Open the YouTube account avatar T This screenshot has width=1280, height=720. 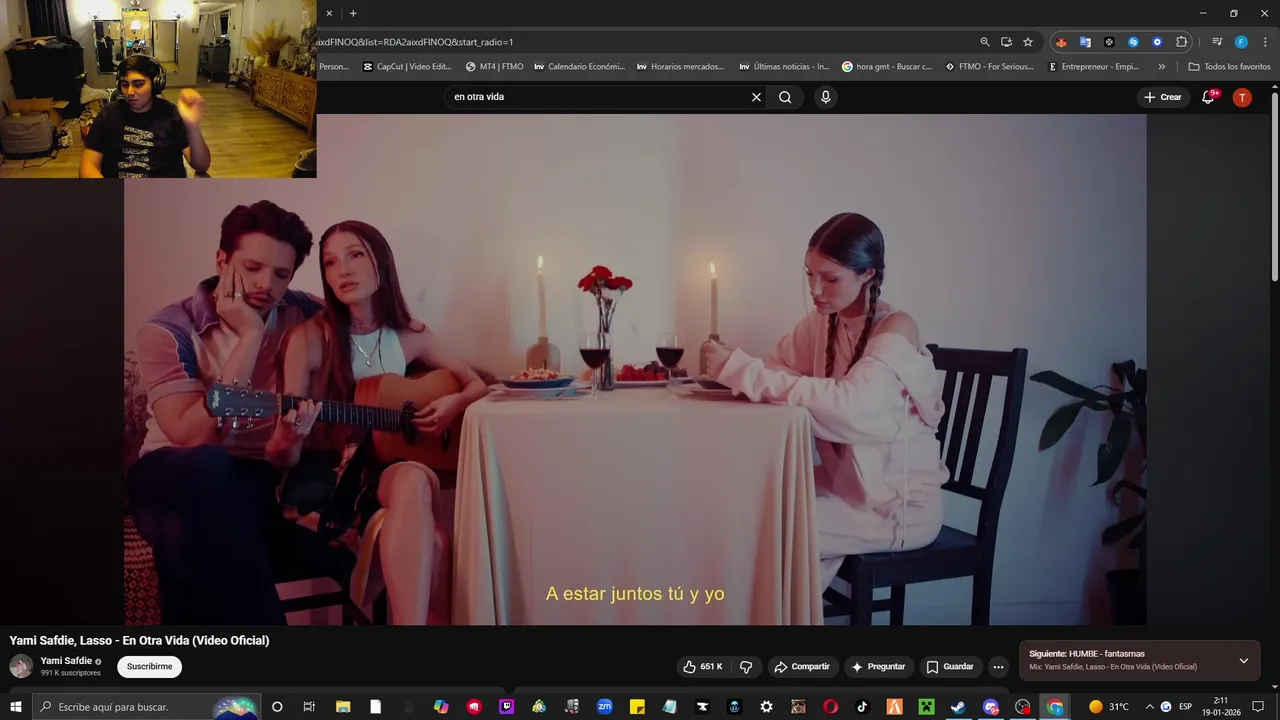1242,97
